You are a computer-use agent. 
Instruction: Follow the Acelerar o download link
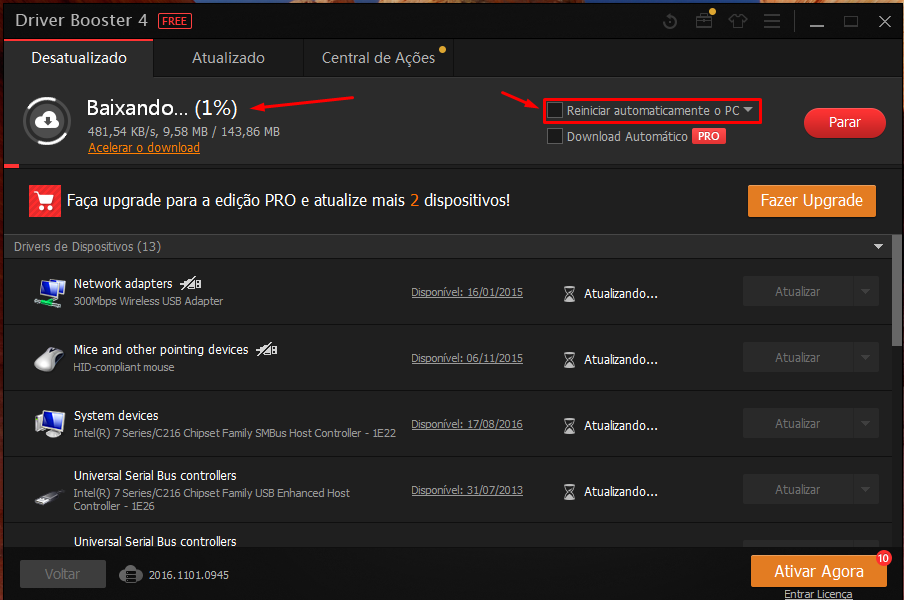[x=144, y=148]
